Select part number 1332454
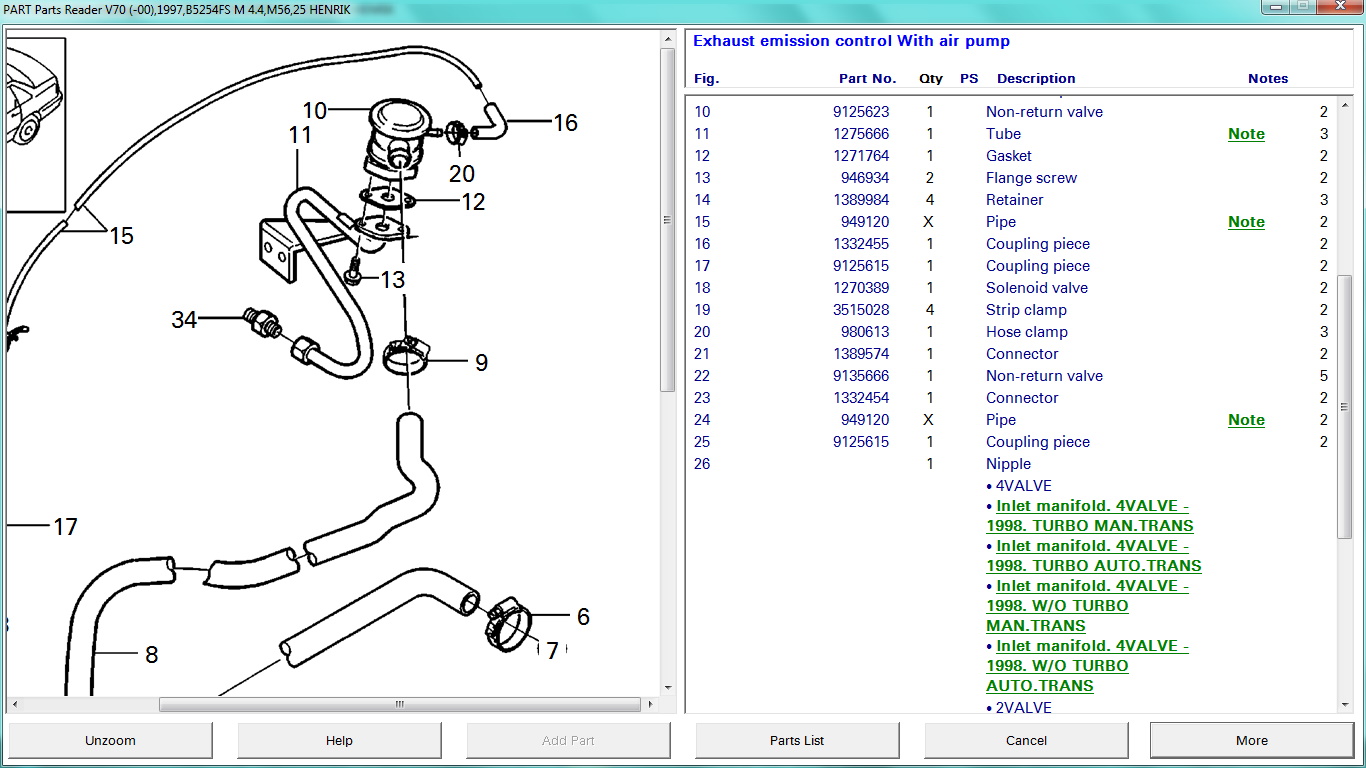 (x=861, y=398)
